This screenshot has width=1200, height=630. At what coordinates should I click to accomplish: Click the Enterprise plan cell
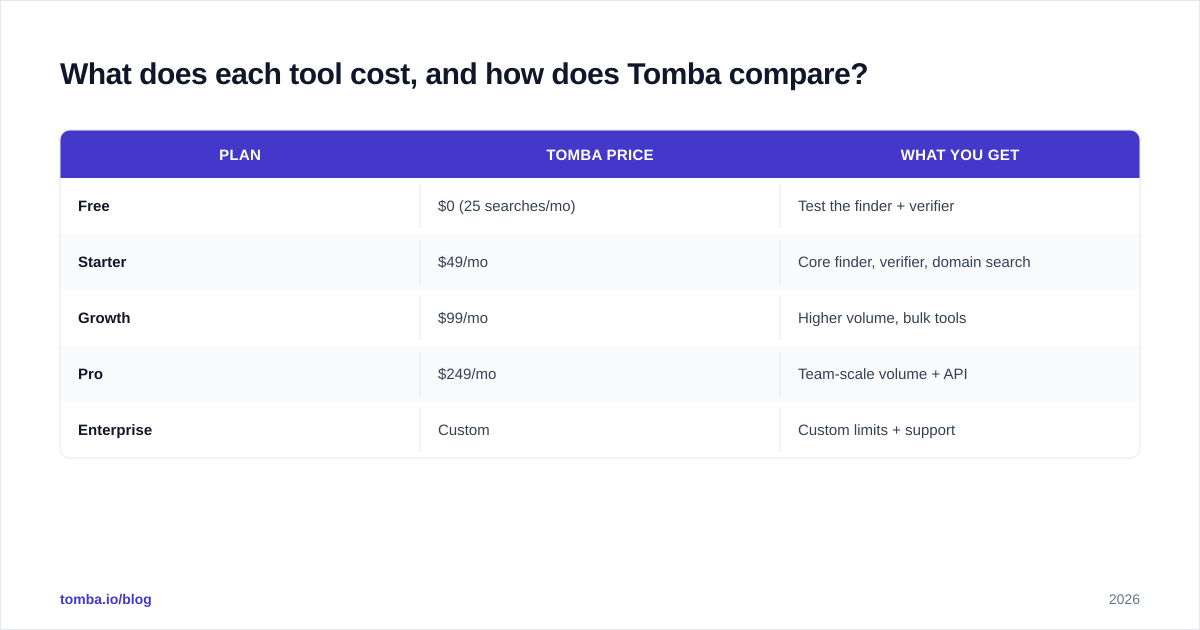[240, 430]
